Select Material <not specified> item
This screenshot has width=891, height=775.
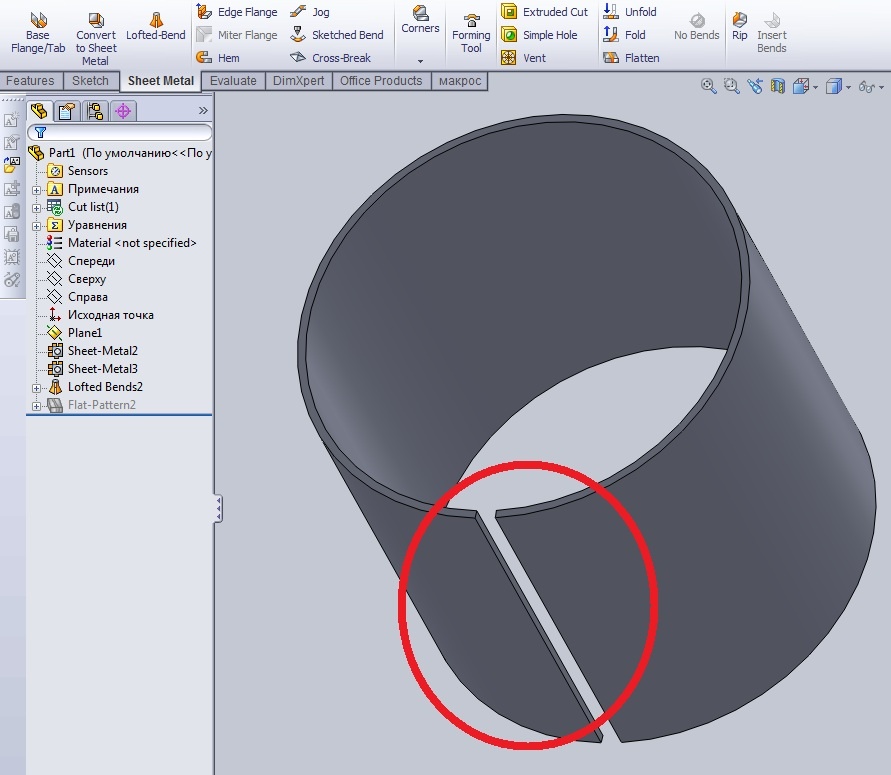[122, 243]
